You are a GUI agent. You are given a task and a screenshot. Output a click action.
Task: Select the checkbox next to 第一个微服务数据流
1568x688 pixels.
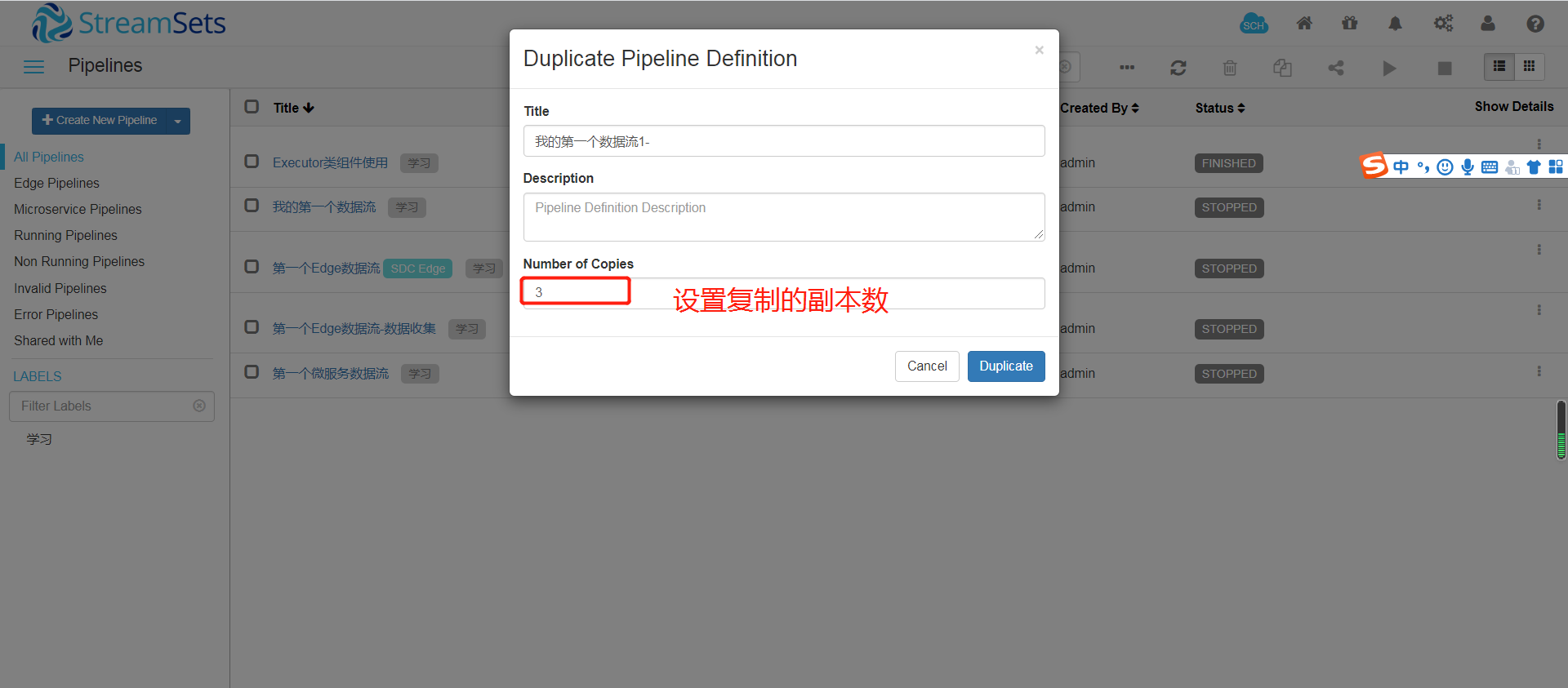[x=252, y=372]
